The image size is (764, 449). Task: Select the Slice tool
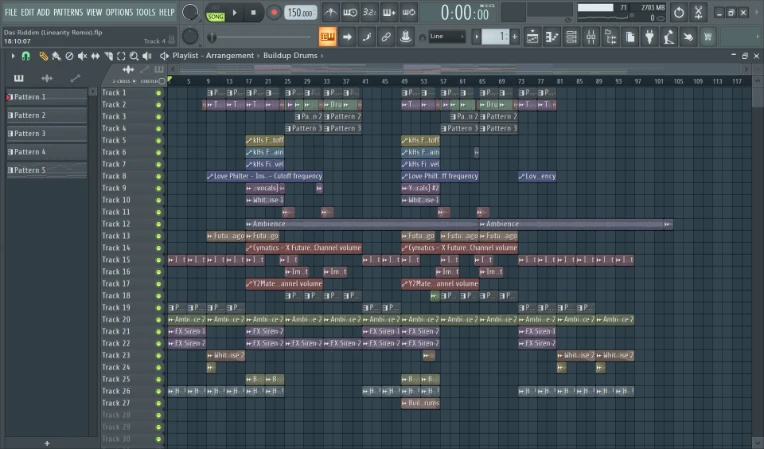click(108, 56)
